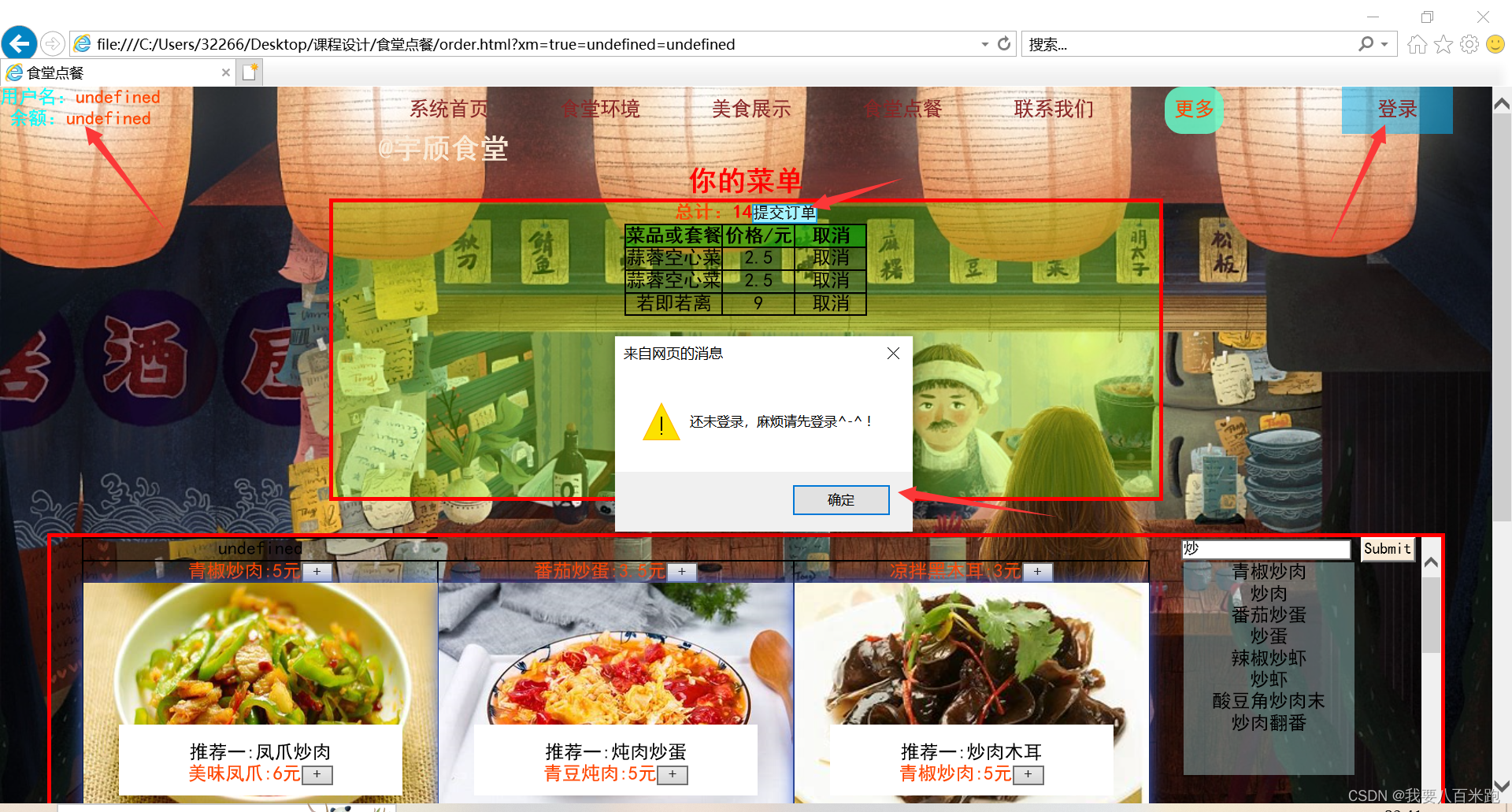This screenshot has height=812, width=1512.
Task: Select 炒蛋 from search suggestions
Action: (x=1269, y=636)
